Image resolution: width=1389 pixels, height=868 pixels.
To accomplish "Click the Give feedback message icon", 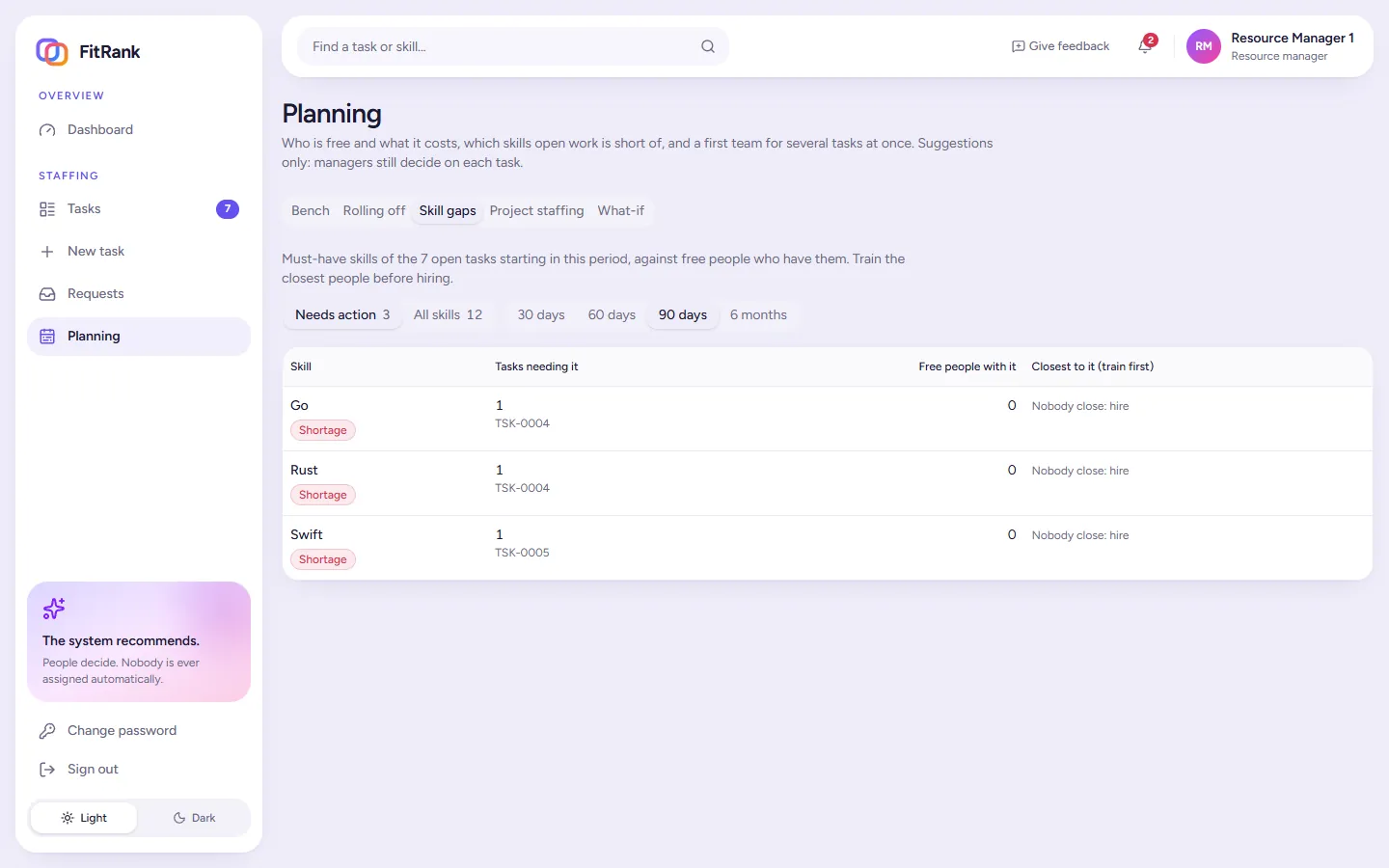I will point(1018,46).
